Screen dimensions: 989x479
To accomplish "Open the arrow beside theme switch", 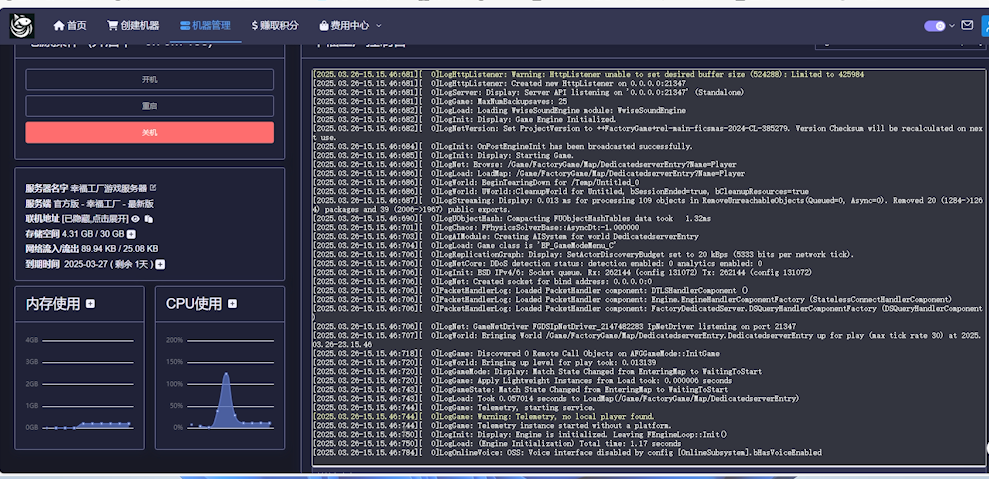I will click(952, 26).
